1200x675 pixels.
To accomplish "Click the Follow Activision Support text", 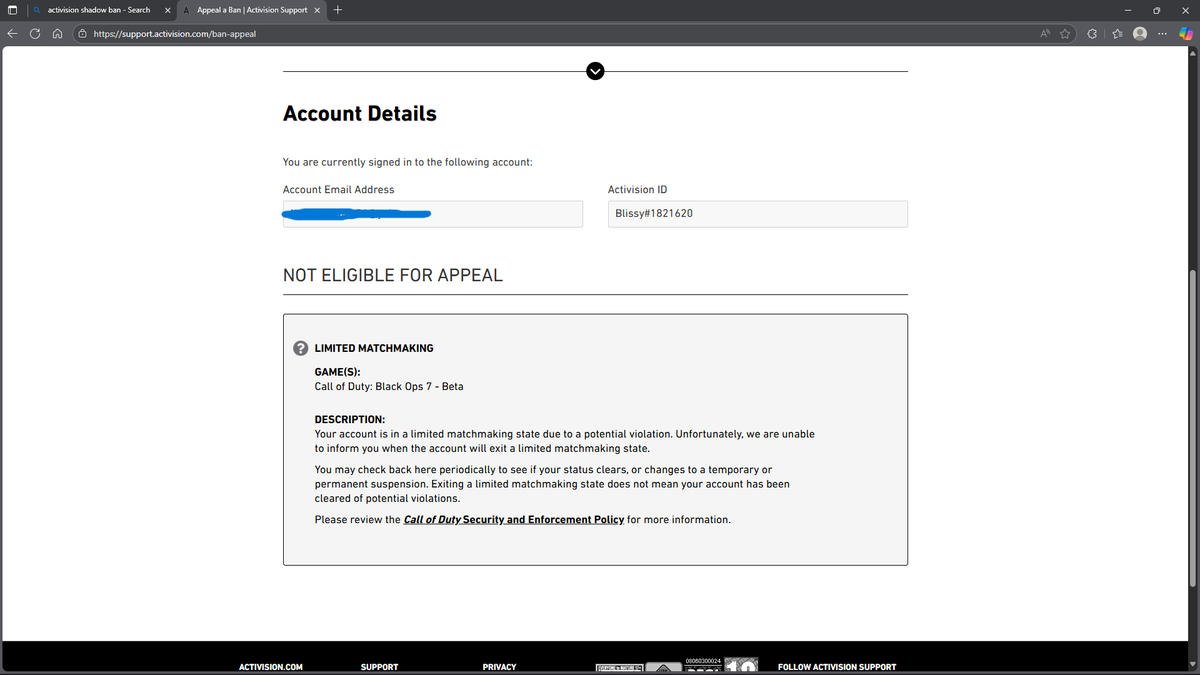I will (837, 667).
